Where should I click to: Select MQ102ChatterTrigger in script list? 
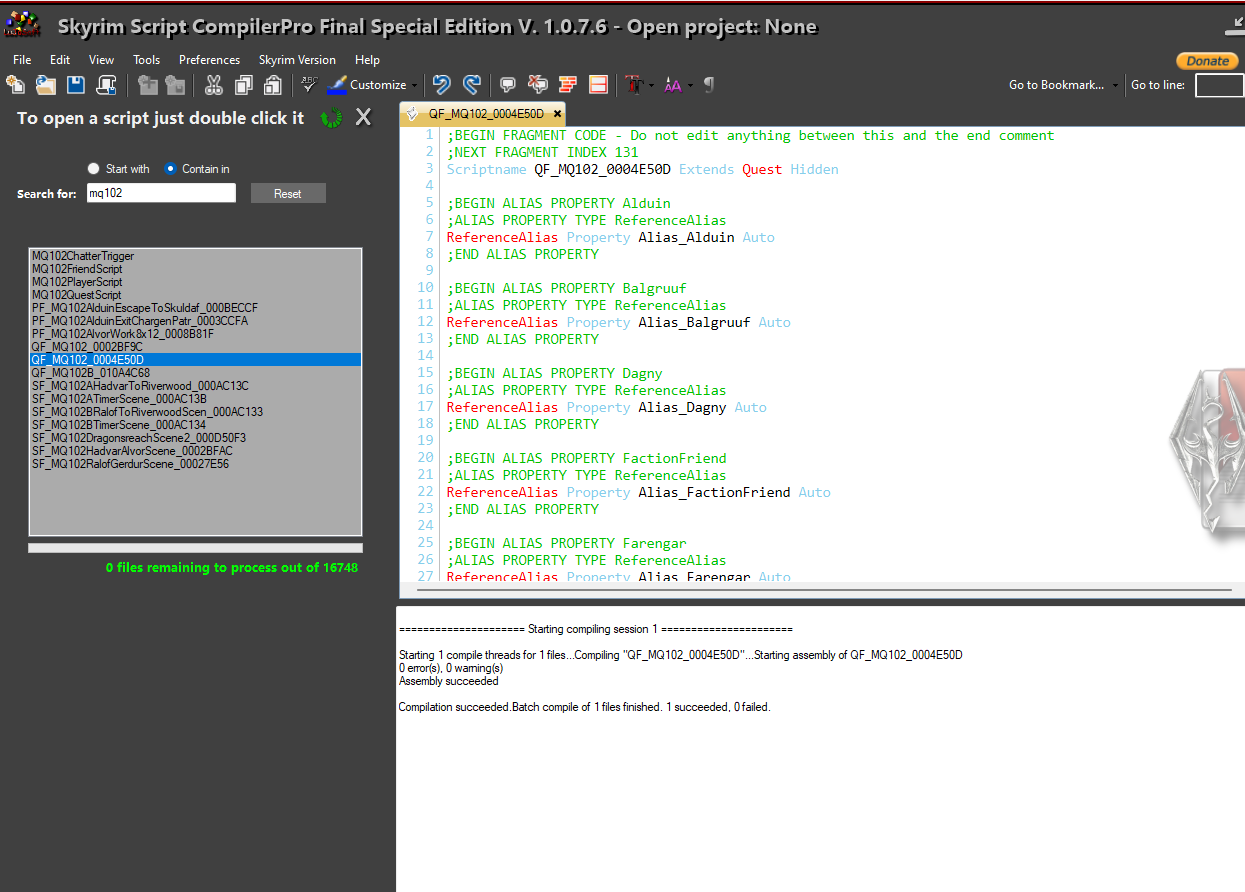click(195, 256)
